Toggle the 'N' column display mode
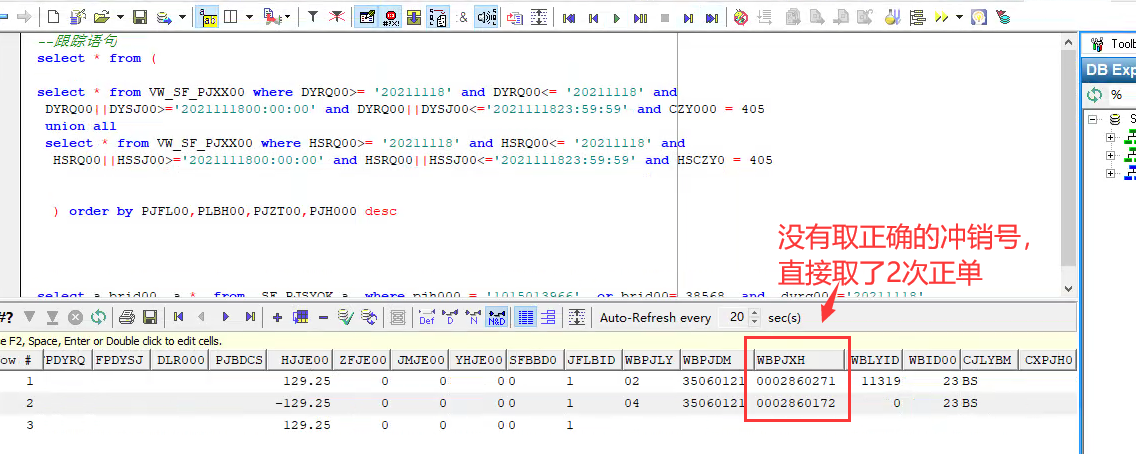This screenshot has width=1136, height=454. [x=473, y=316]
